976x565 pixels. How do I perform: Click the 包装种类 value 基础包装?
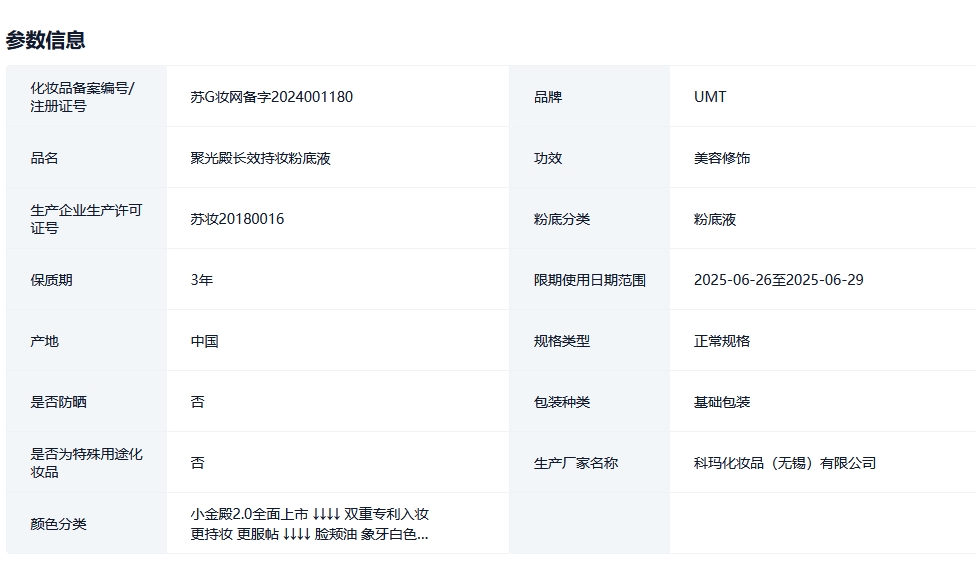pos(721,402)
